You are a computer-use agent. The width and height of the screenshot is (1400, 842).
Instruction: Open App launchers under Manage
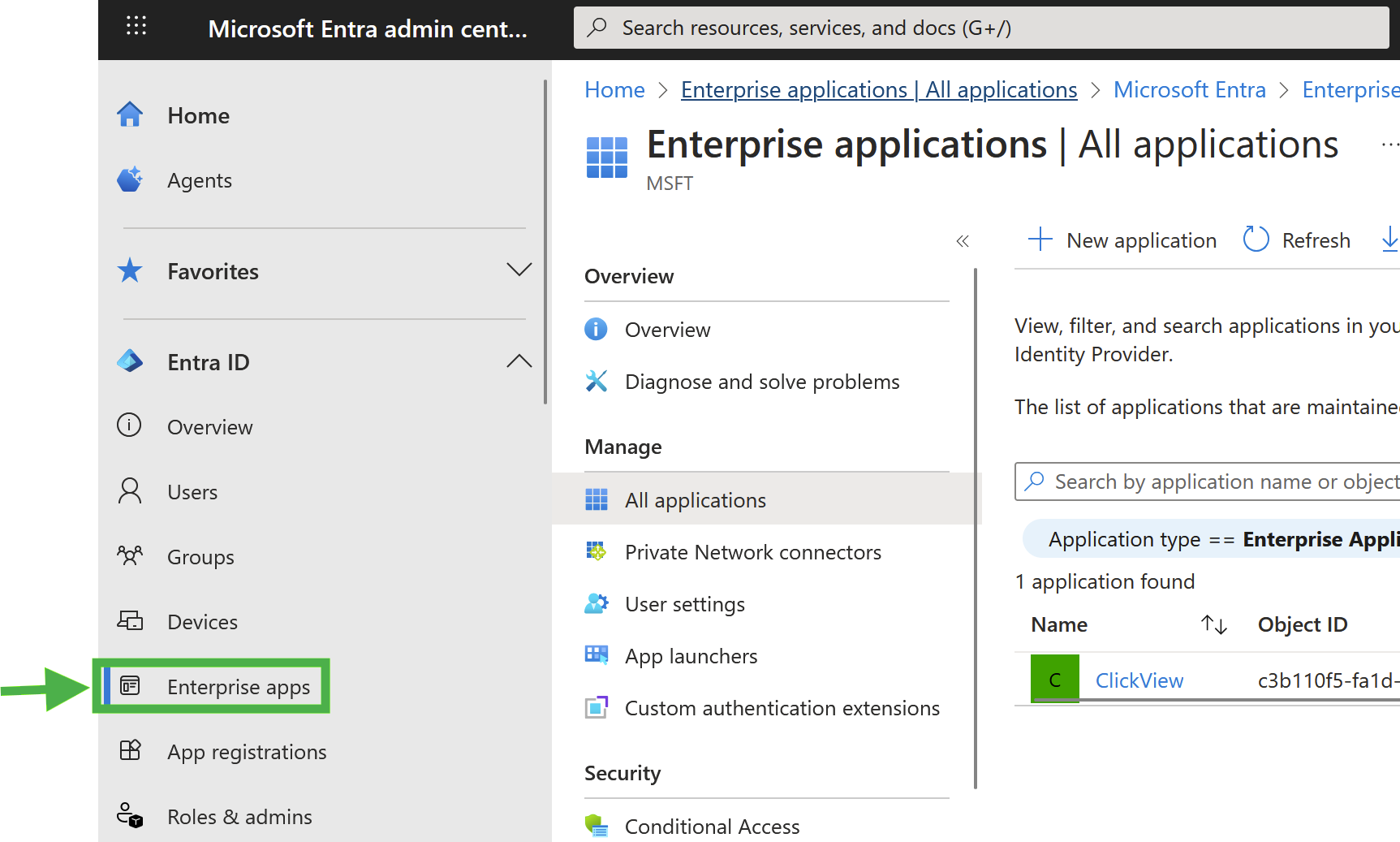pyautogui.click(x=691, y=656)
